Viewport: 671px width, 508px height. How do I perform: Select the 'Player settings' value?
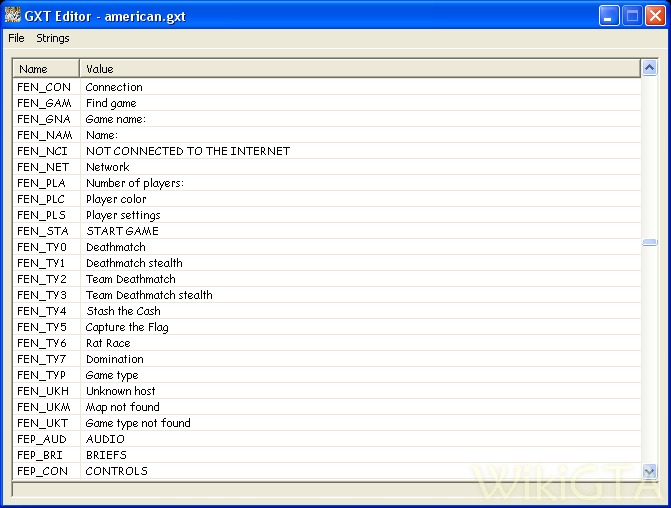pyautogui.click(x=123, y=215)
